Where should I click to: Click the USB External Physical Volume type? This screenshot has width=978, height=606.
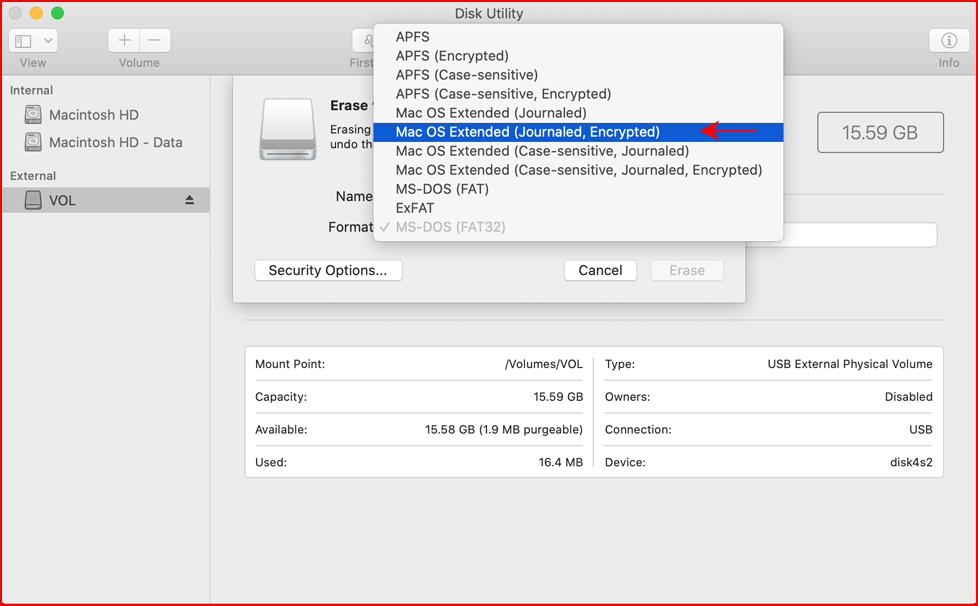(850, 364)
